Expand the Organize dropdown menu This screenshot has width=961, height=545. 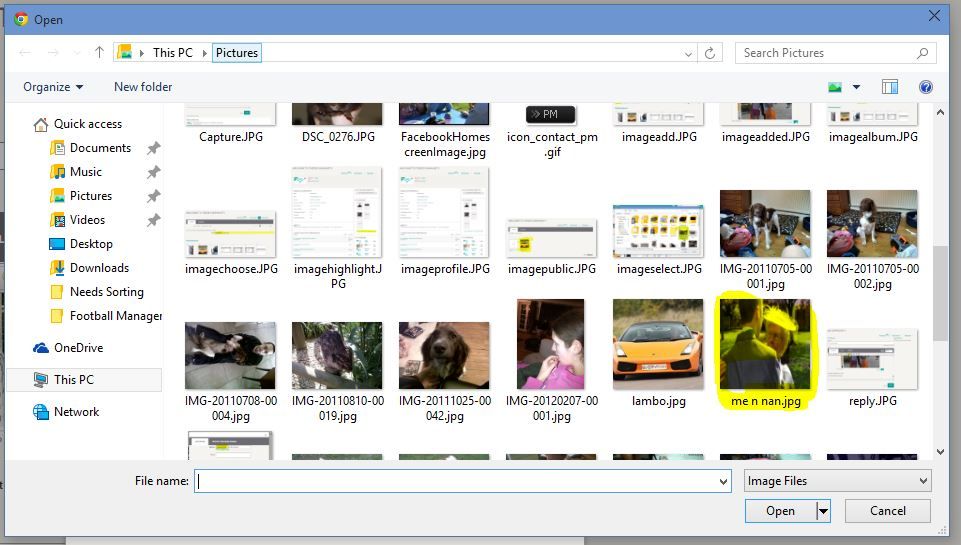(x=54, y=87)
